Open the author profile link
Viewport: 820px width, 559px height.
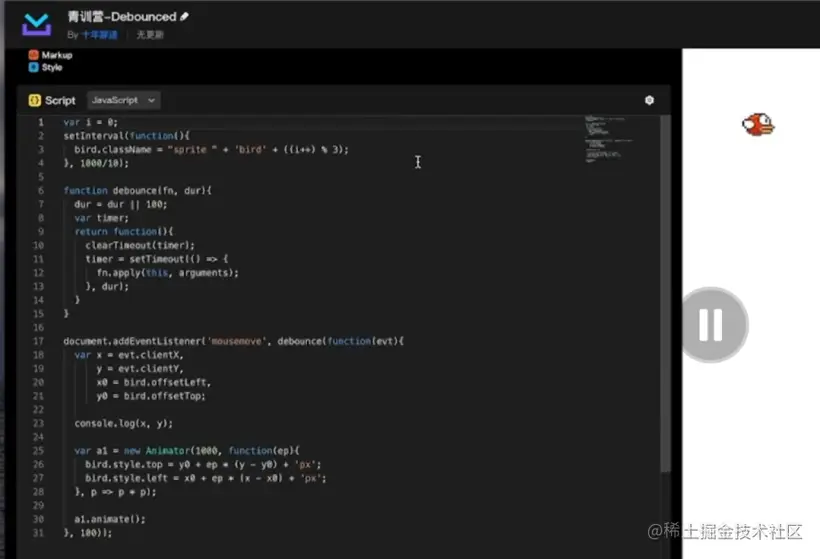99,35
